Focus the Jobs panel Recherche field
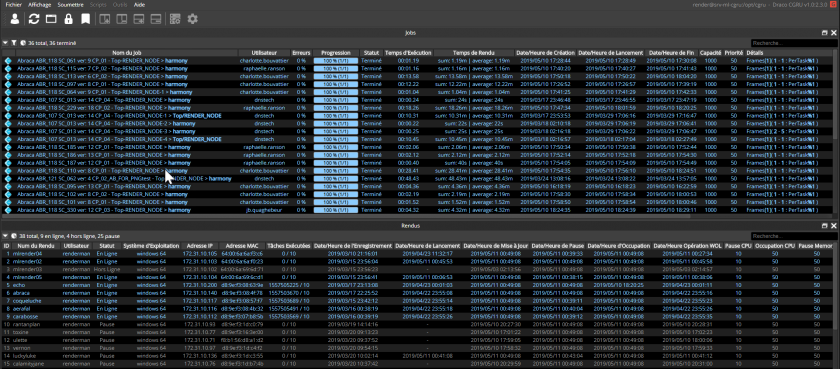840x369 pixels. click(x=794, y=43)
